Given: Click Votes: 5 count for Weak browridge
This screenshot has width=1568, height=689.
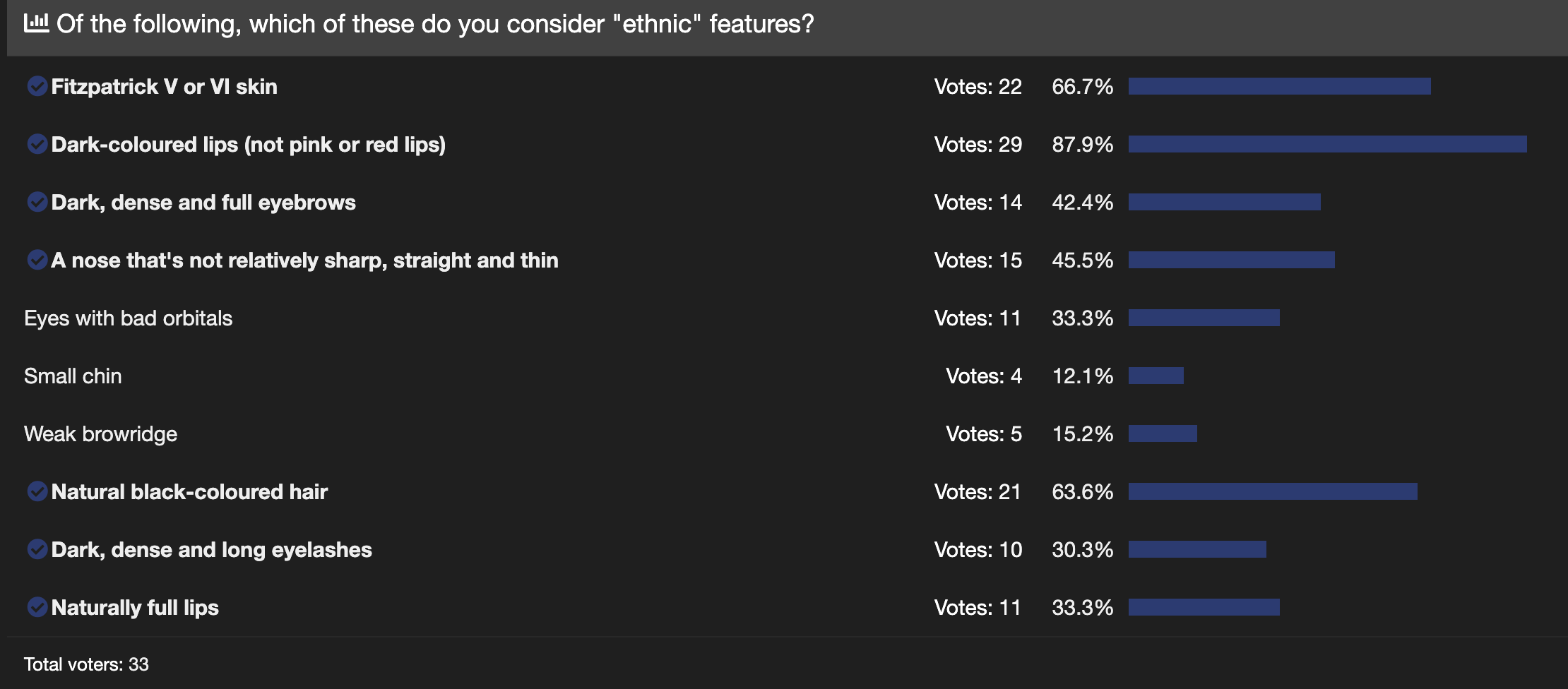Looking at the screenshot, I should (984, 434).
